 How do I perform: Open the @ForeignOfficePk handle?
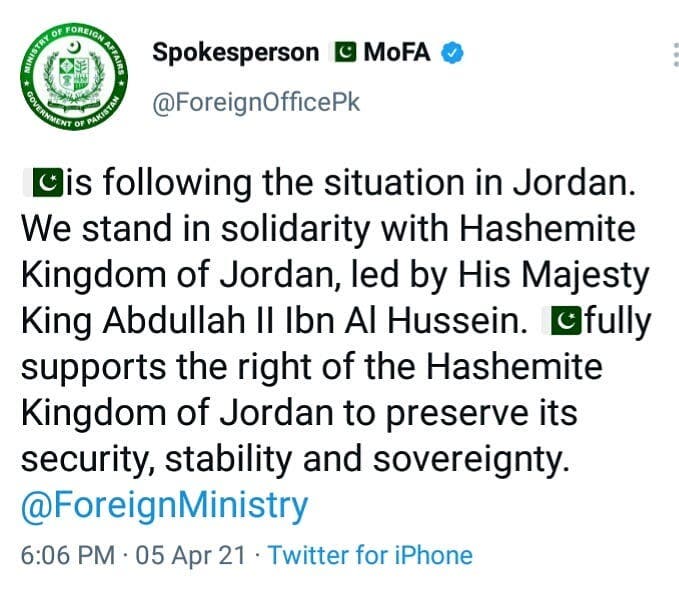[256, 103]
